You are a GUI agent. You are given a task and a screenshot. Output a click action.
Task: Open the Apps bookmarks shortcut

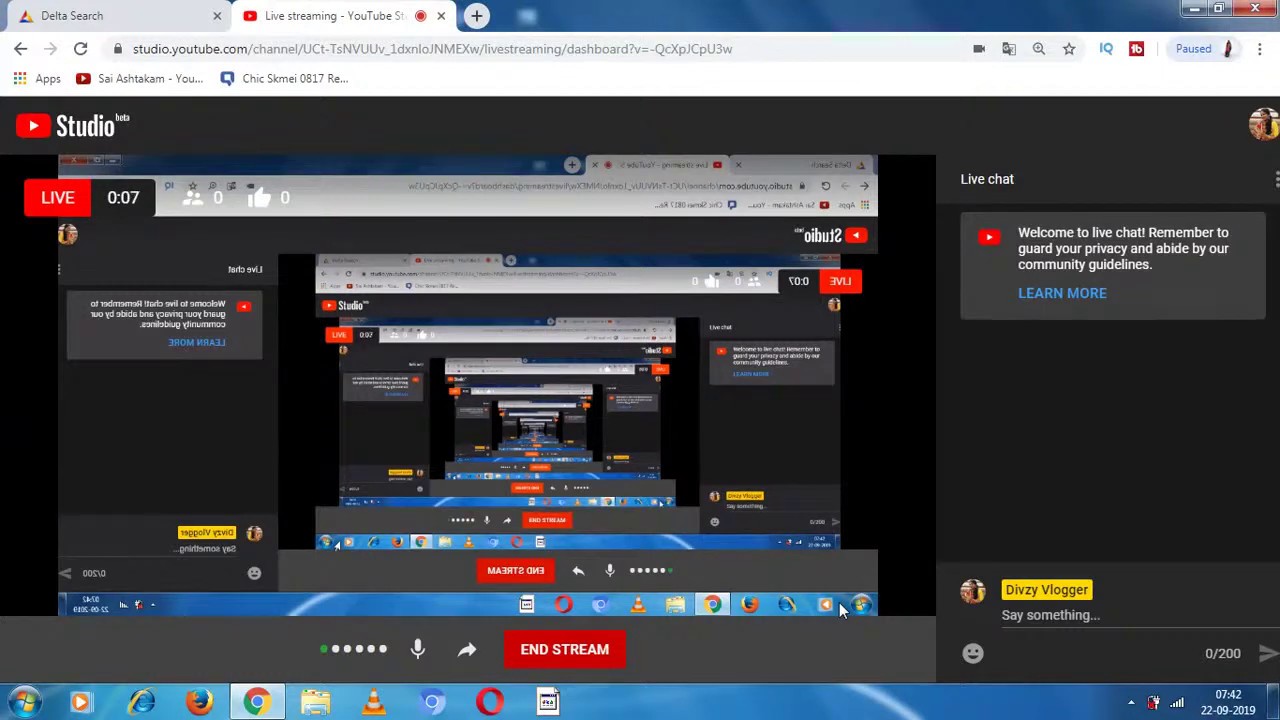(37, 78)
